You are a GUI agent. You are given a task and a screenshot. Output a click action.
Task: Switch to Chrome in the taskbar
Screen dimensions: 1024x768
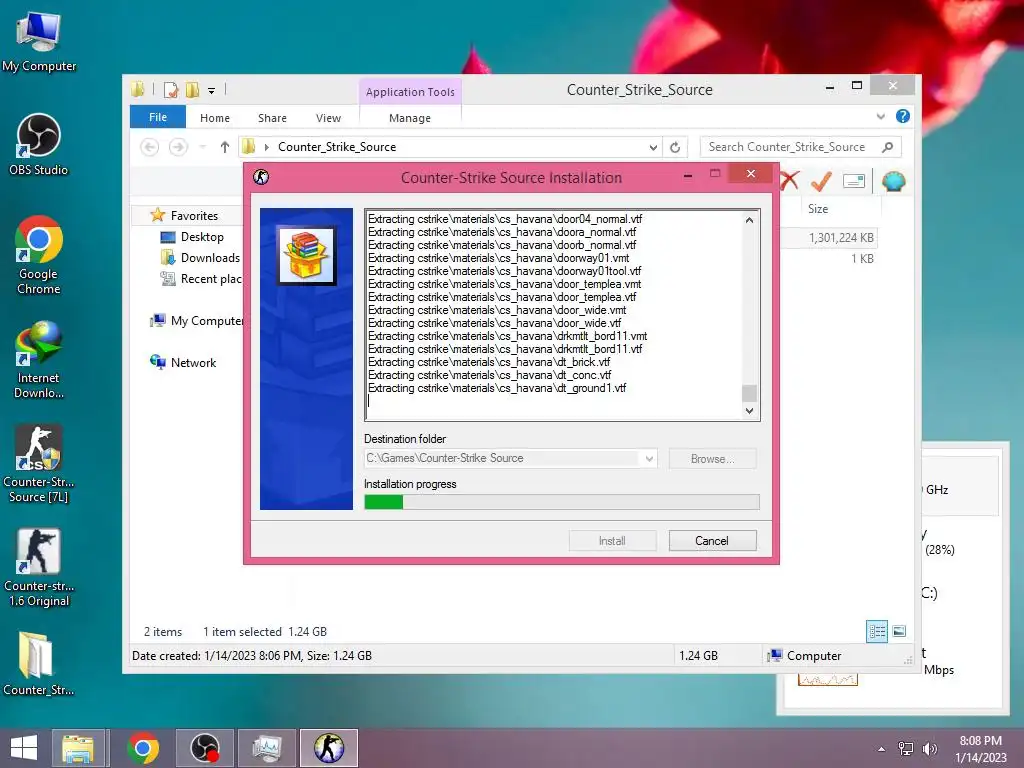pyautogui.click(x=143, y=748)
